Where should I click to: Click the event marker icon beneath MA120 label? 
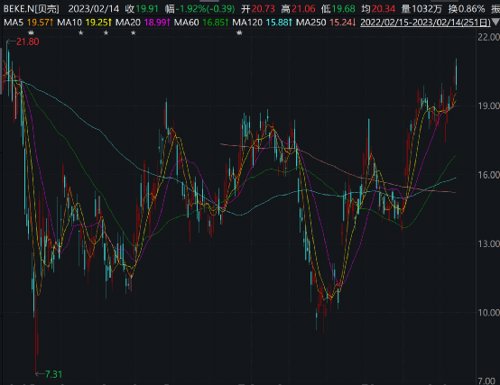[x=240, y=33]
